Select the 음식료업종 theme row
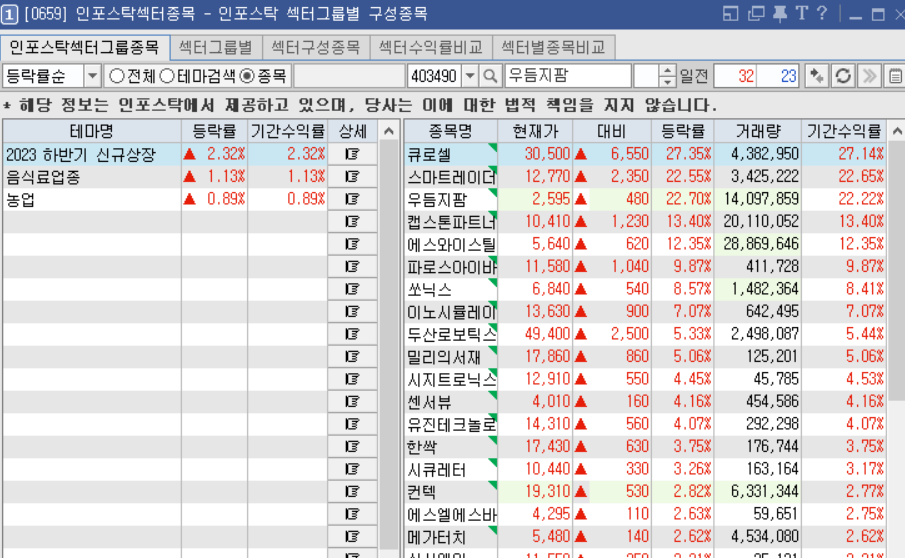Image resolution: width=905 pixels, height=558 pixels. pyautogui.click(x=190, y=177)
